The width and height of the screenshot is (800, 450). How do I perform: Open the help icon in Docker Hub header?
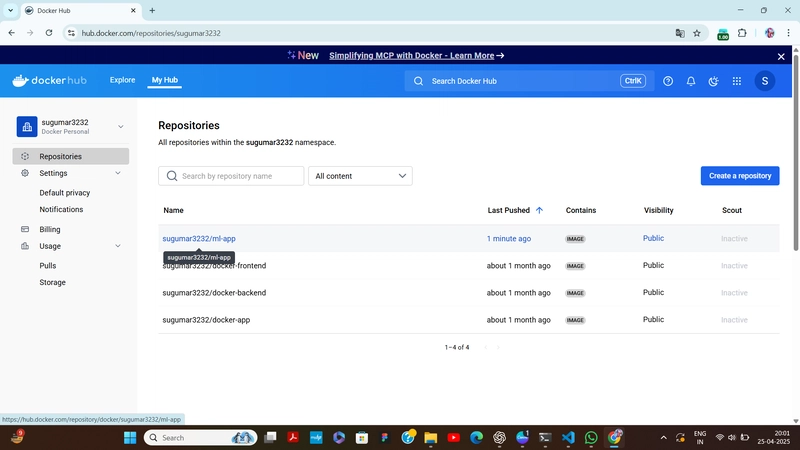pos(668,81)
